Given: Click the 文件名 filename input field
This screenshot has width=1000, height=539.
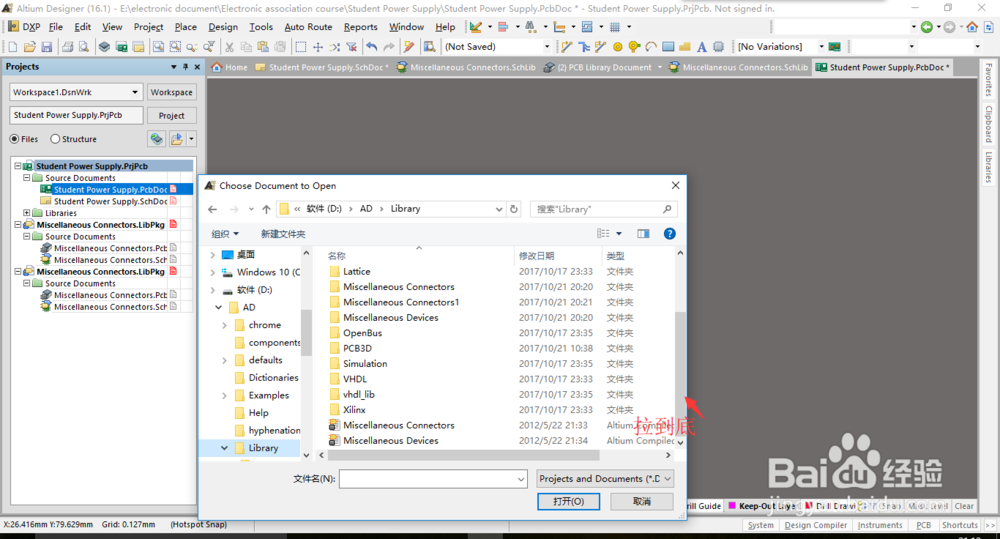Looking at the screenshot, I should click(x=433, y=478).
